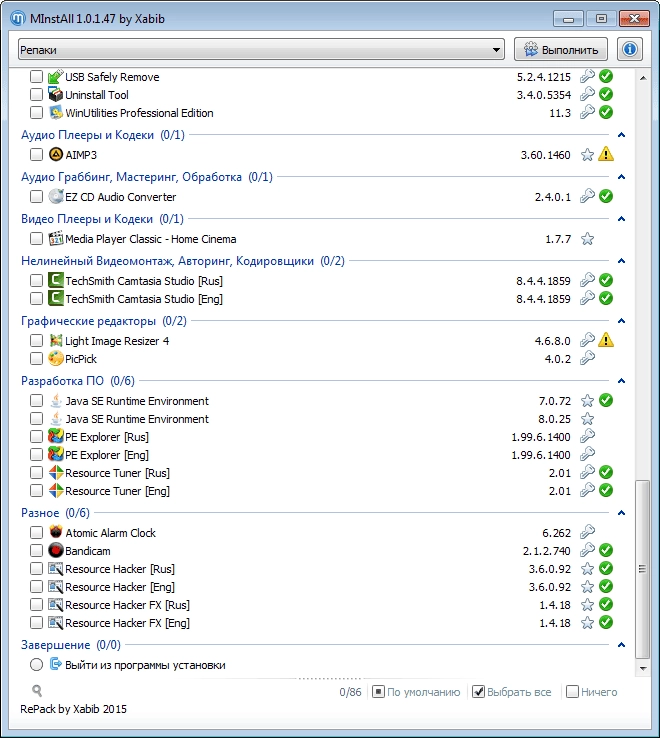Click the Resource Hacker [Rus] icon
Image resolution: width=660 pixels, height=738 pixels.
[56, 569]
